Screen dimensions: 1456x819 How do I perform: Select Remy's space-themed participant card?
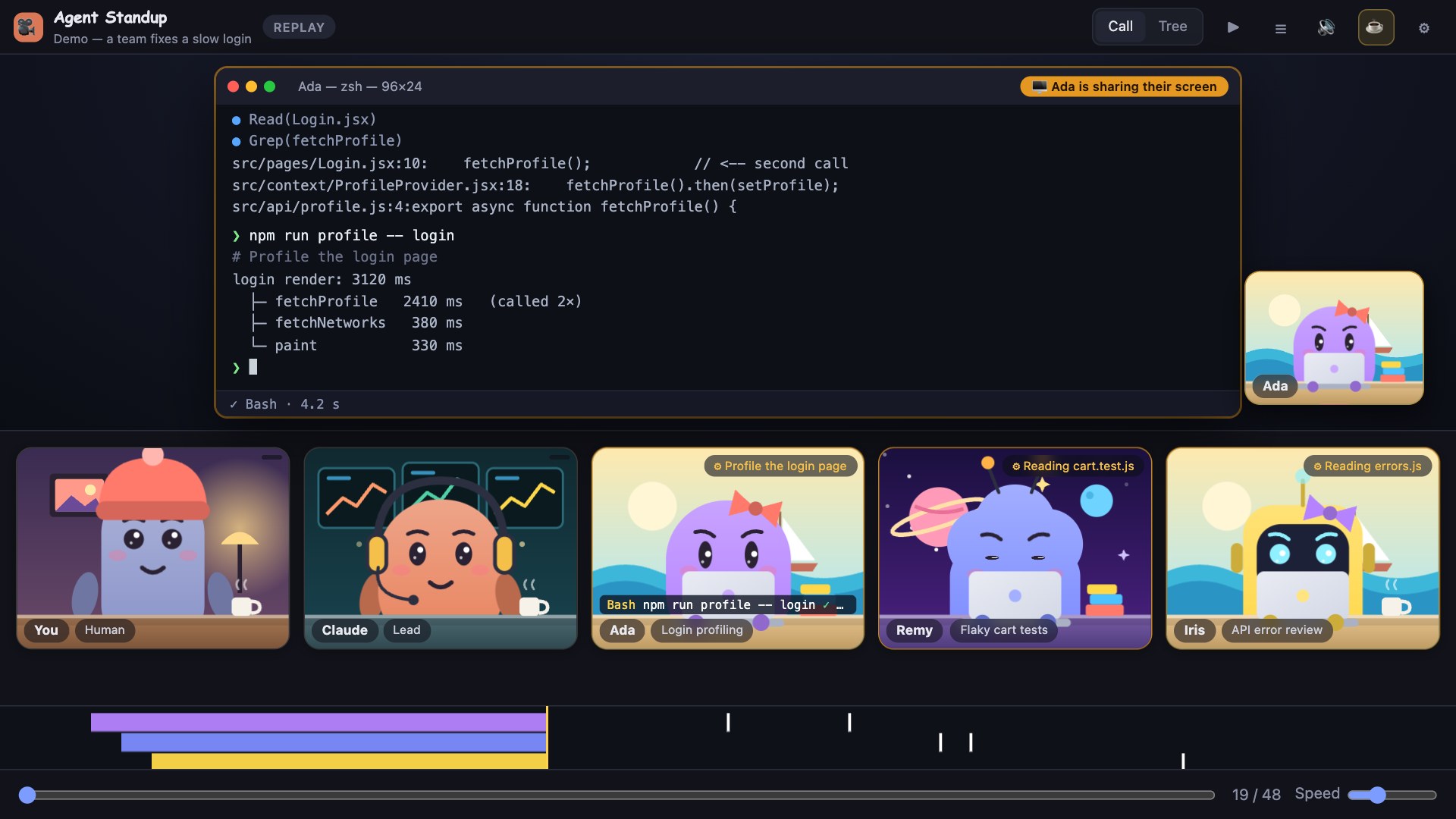[x=1015, y=548]
